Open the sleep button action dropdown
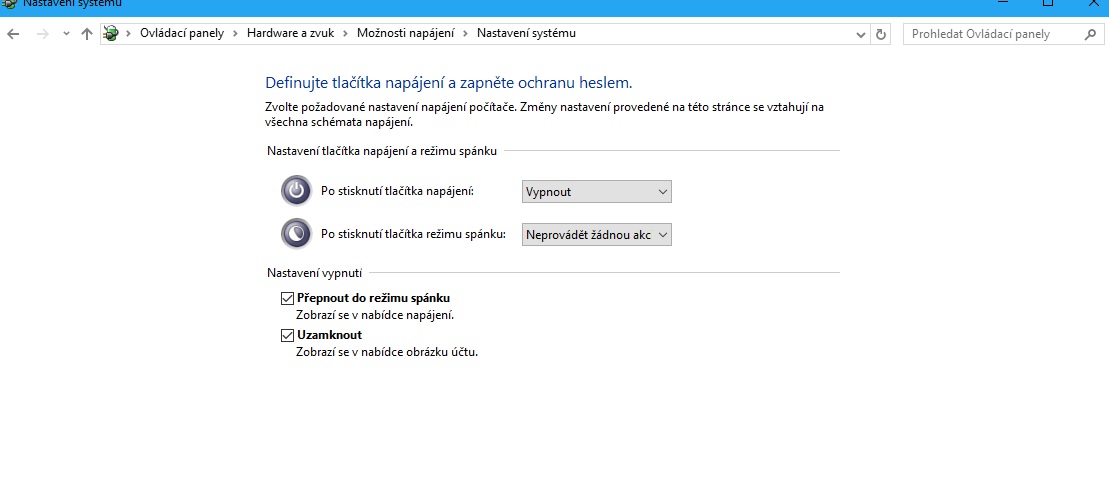 (x=596, y=234)
